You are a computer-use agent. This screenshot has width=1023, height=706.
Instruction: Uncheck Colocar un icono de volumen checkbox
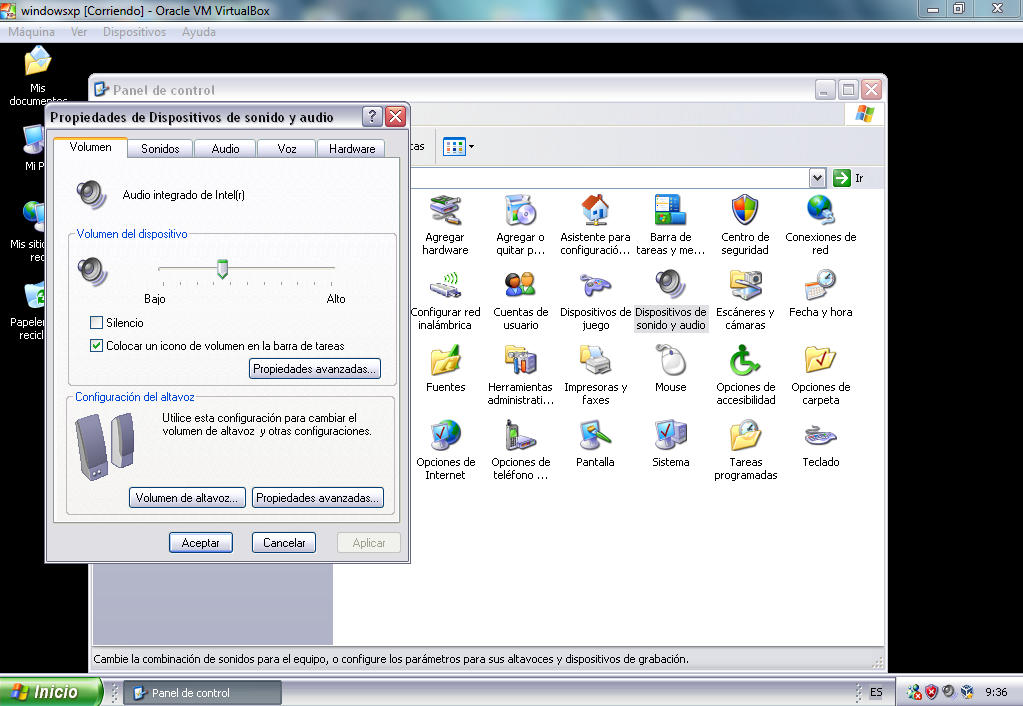pos(97,346)
